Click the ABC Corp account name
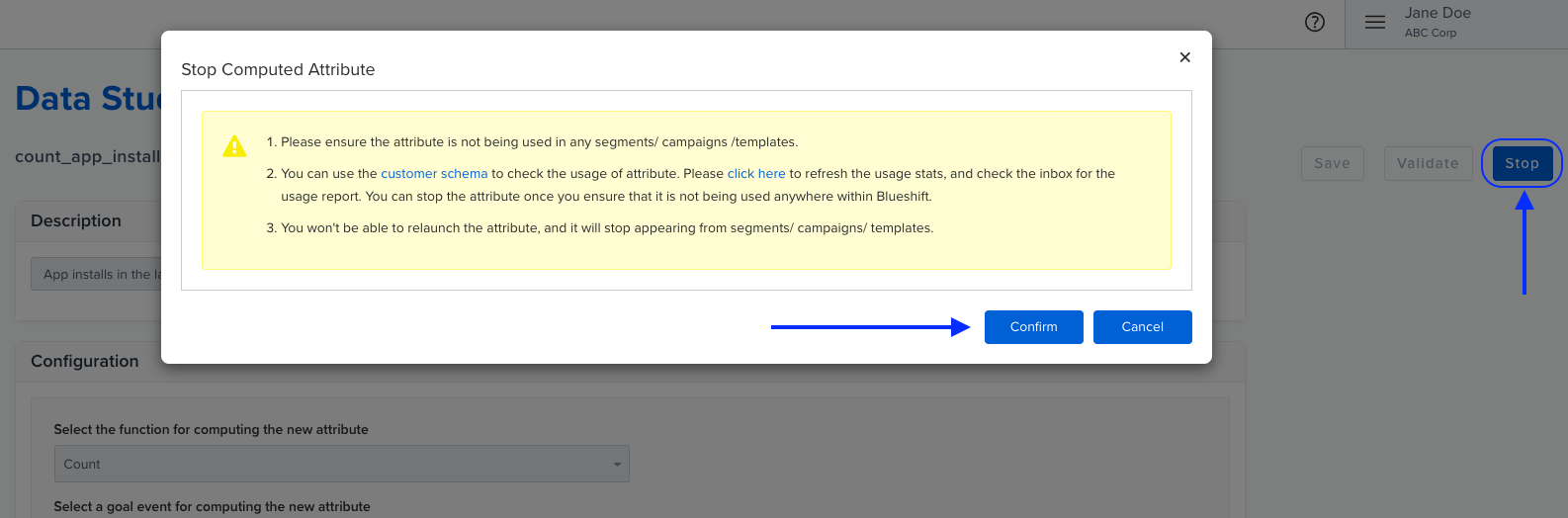The width and height of the screenshot is (1568, 518). click(x=1431, y=33)
